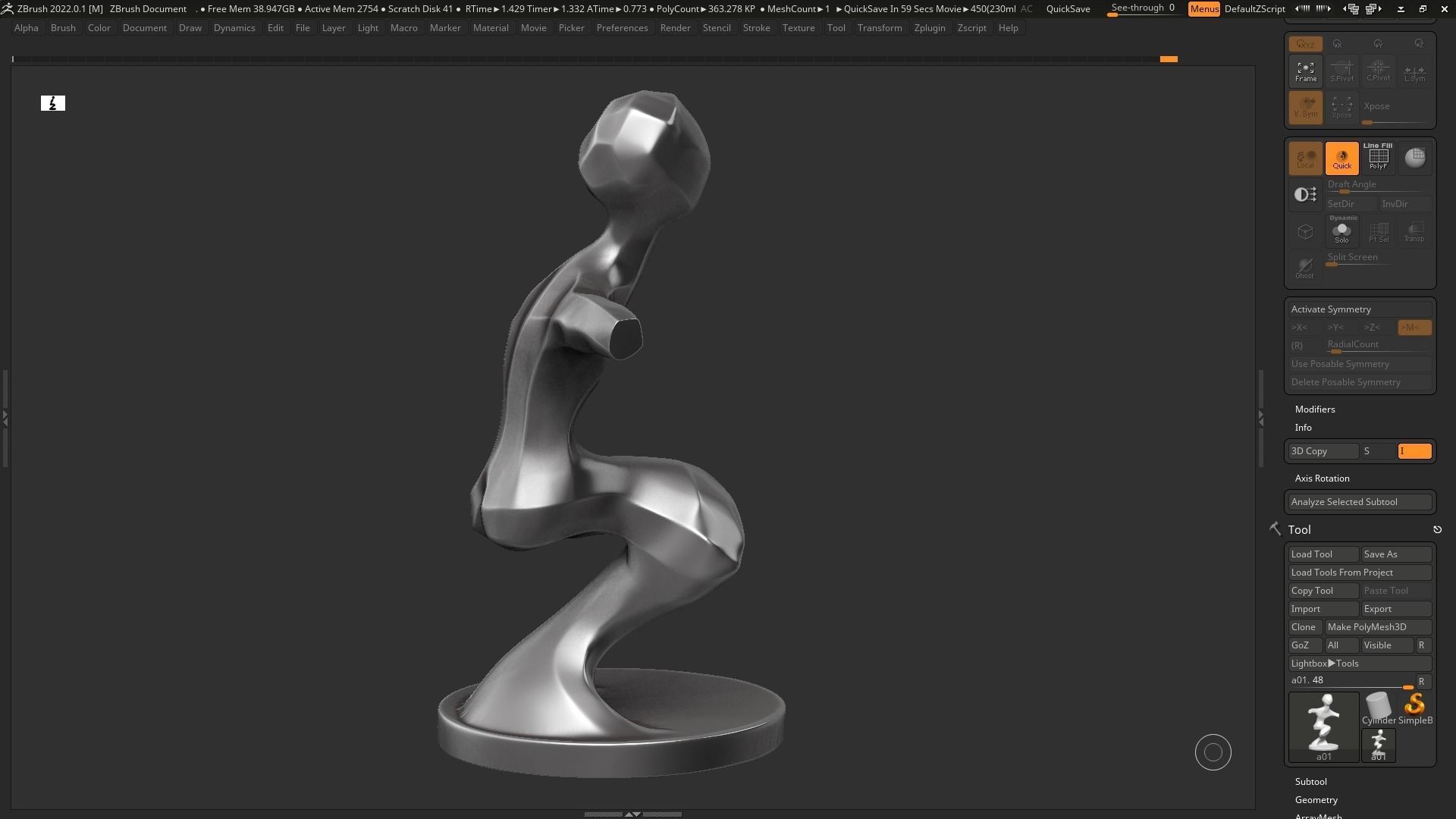Click Load Tool button
1456x819 pixels.
(1323, 554)
